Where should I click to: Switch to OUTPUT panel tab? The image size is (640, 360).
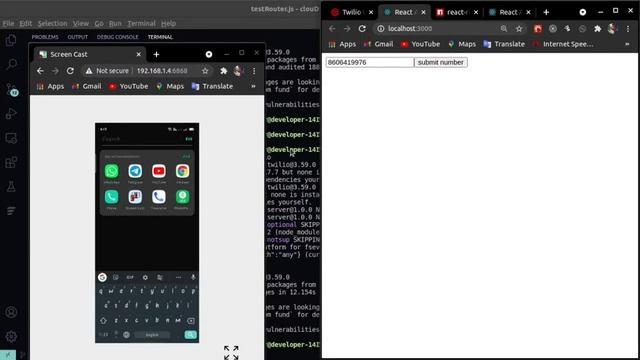[x=78, y=37]
